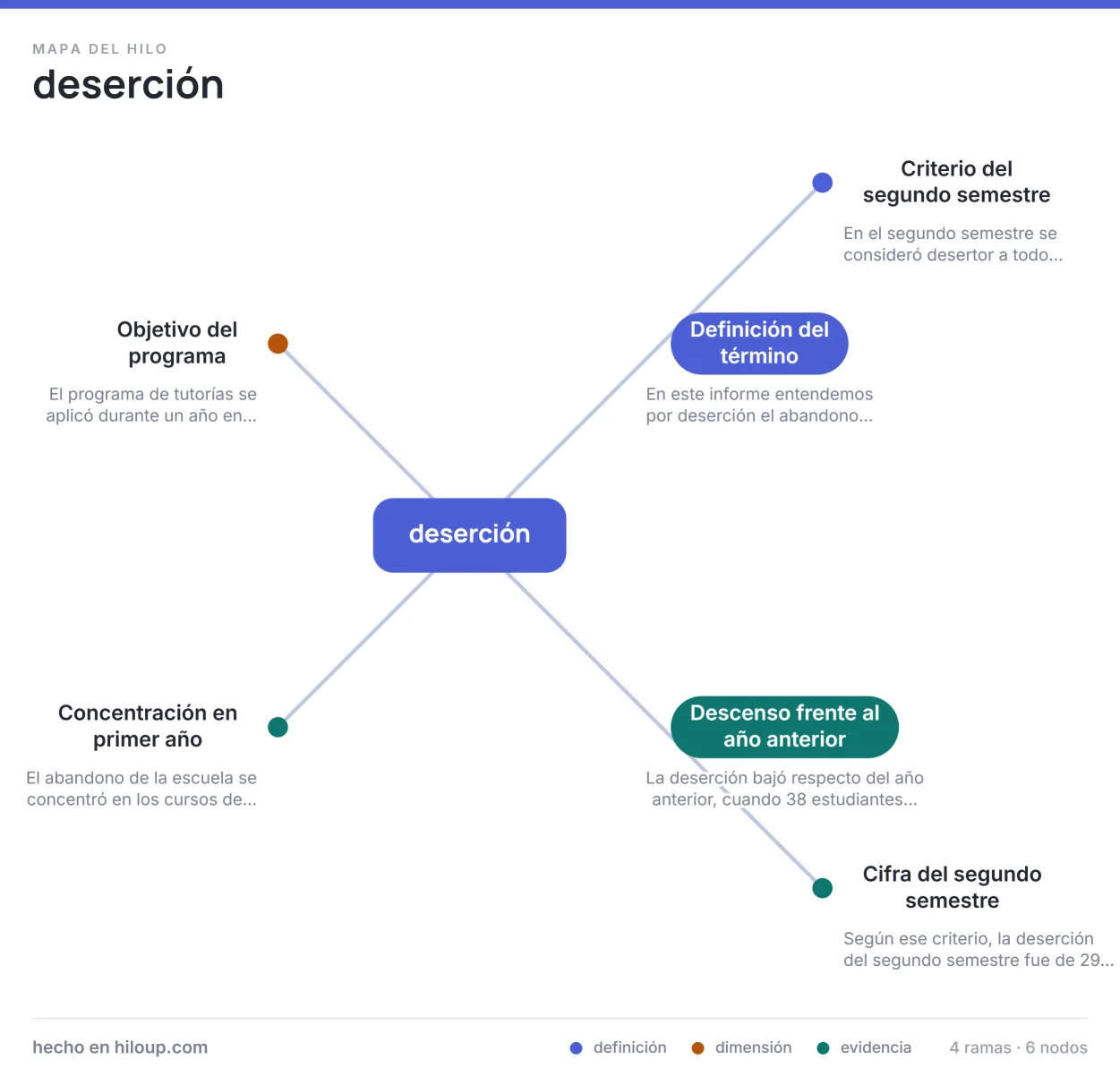
Task: Select the Definición del término pill
Action: pos(759,343)
